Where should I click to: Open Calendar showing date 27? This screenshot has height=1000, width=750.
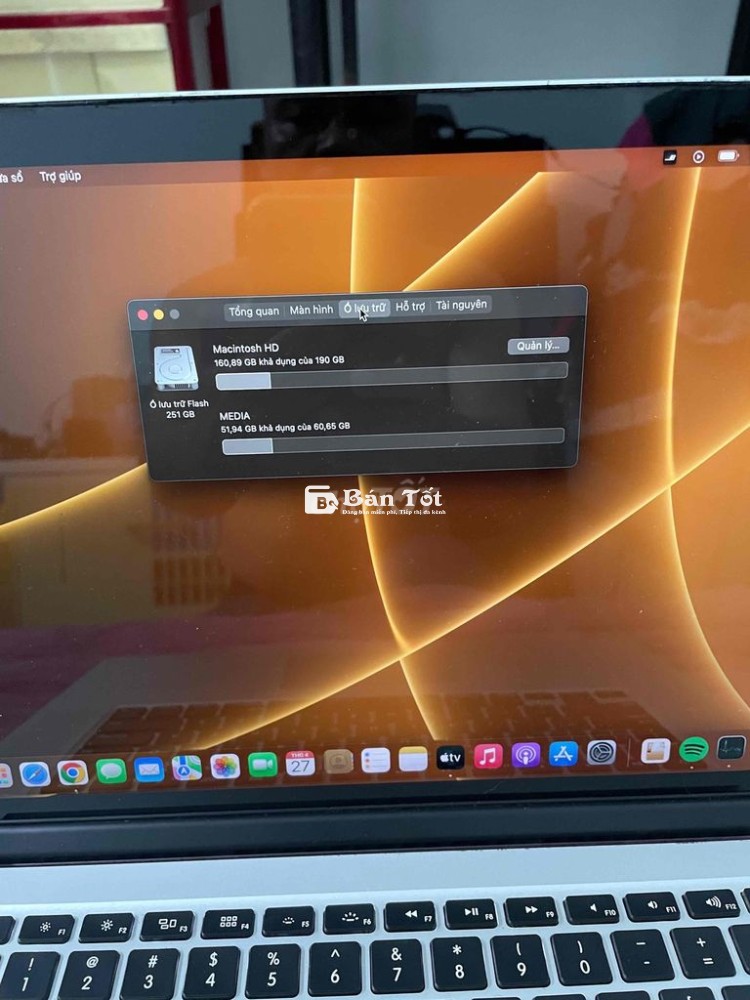(x=300, y=763)
